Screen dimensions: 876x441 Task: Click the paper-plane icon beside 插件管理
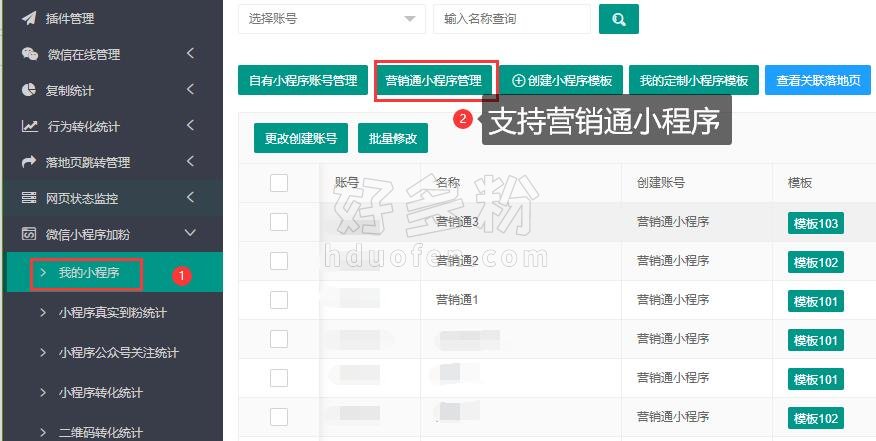(x=29, y=18)
